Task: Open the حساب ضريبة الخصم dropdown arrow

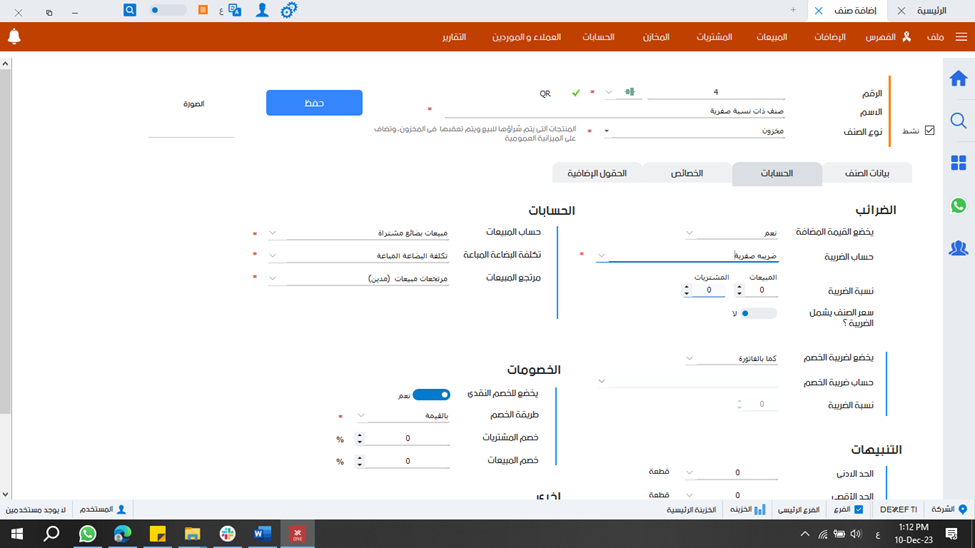Action: (x=601, y=381)
